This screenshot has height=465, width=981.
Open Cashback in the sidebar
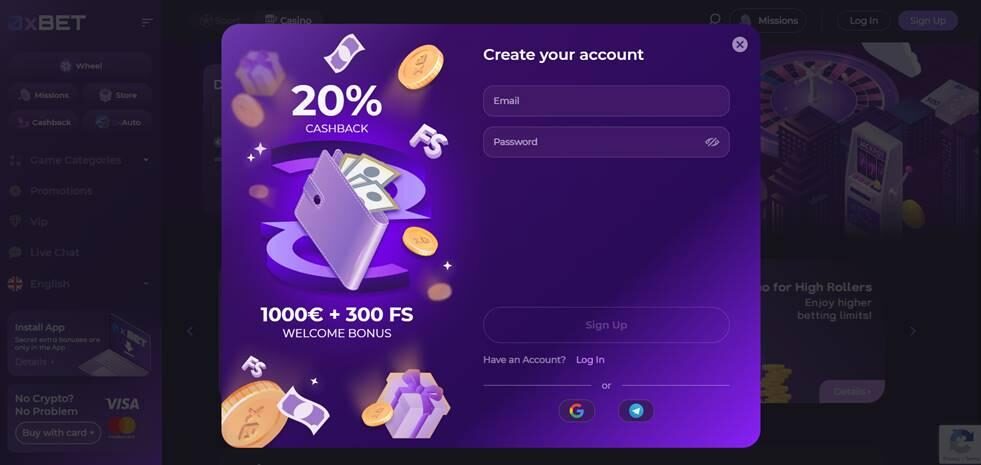point(44,123)
